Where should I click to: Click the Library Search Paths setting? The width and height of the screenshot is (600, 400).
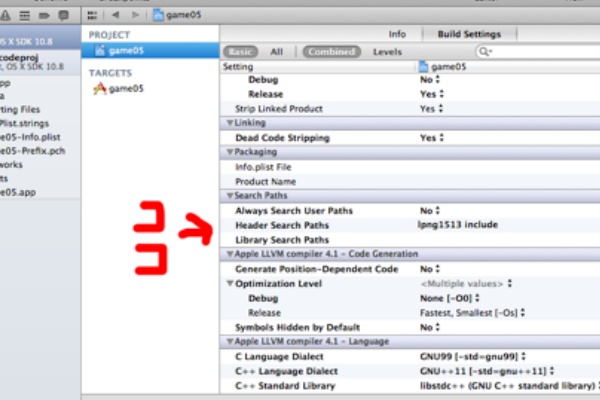click(281, 240)
